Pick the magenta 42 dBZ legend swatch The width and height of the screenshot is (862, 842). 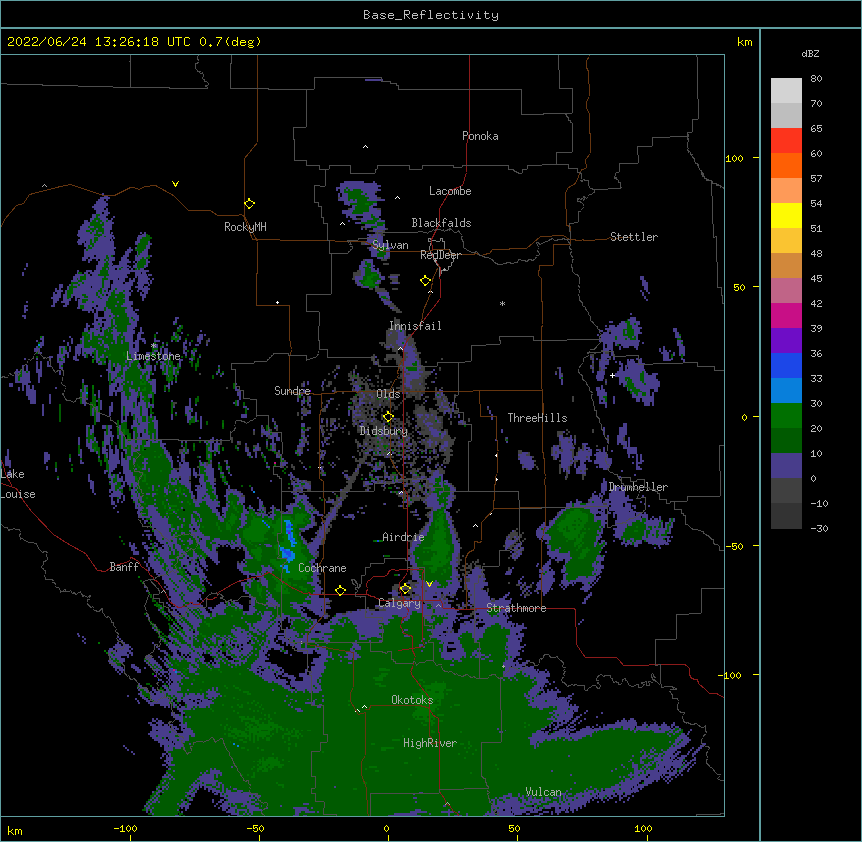(786, 315)
